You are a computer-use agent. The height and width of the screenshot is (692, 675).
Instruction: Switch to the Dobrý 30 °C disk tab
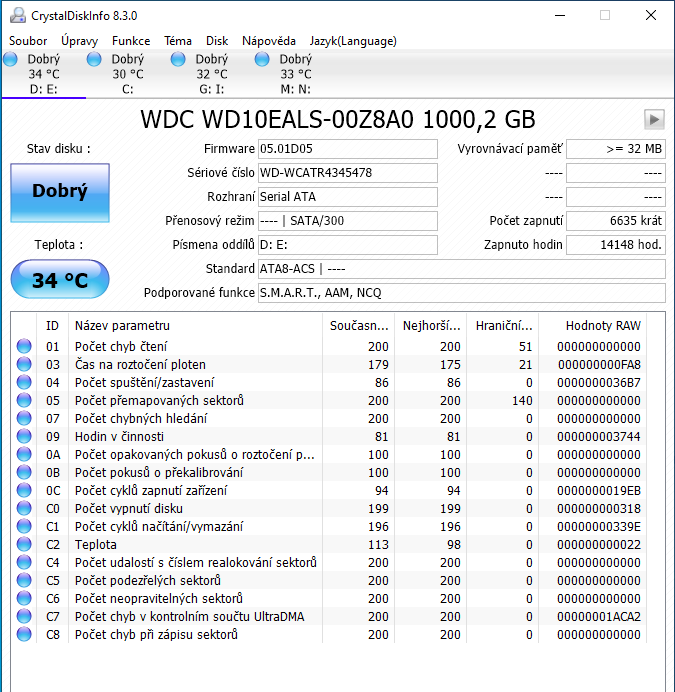(x=127, y=74)
